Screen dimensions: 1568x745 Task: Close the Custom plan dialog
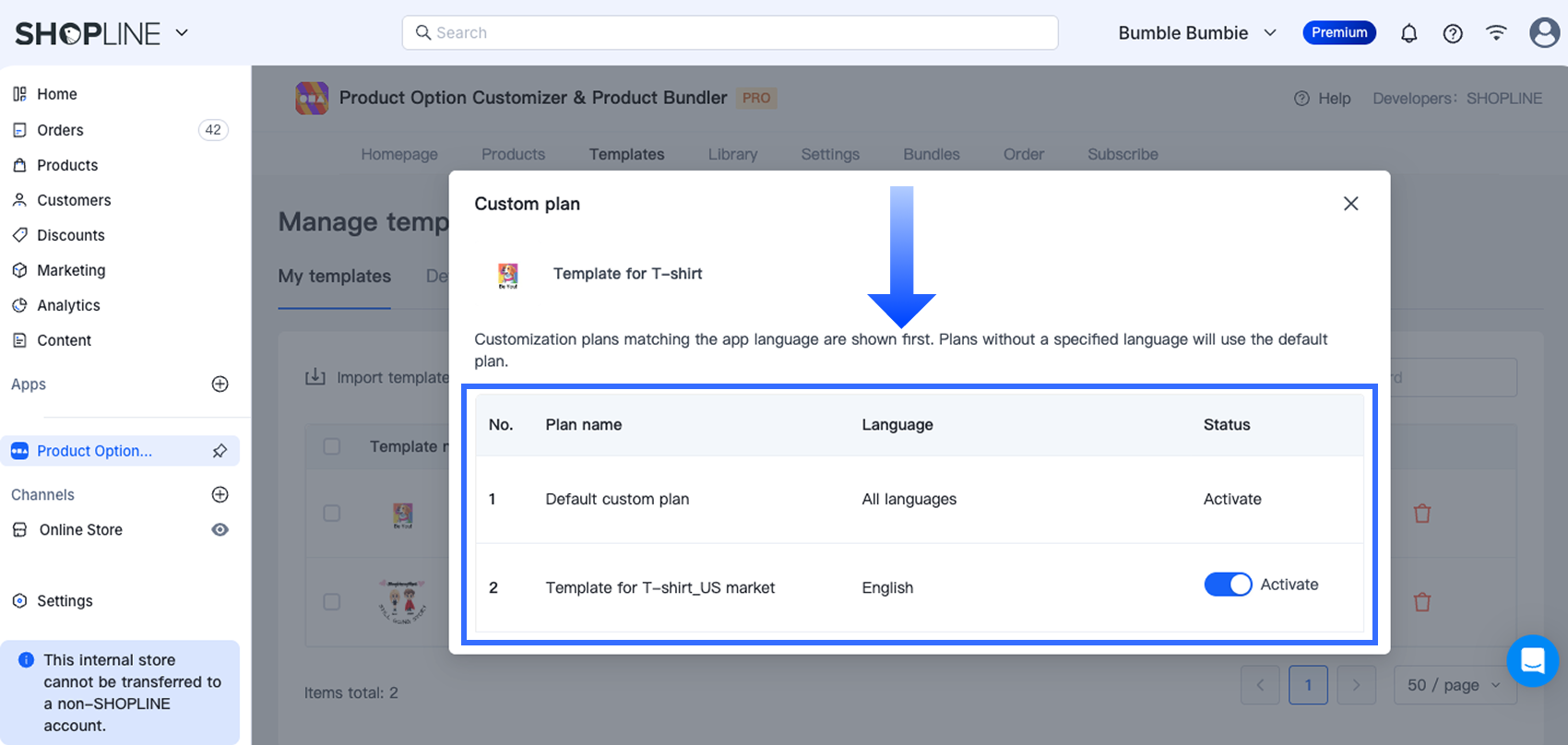(1350, 204)
